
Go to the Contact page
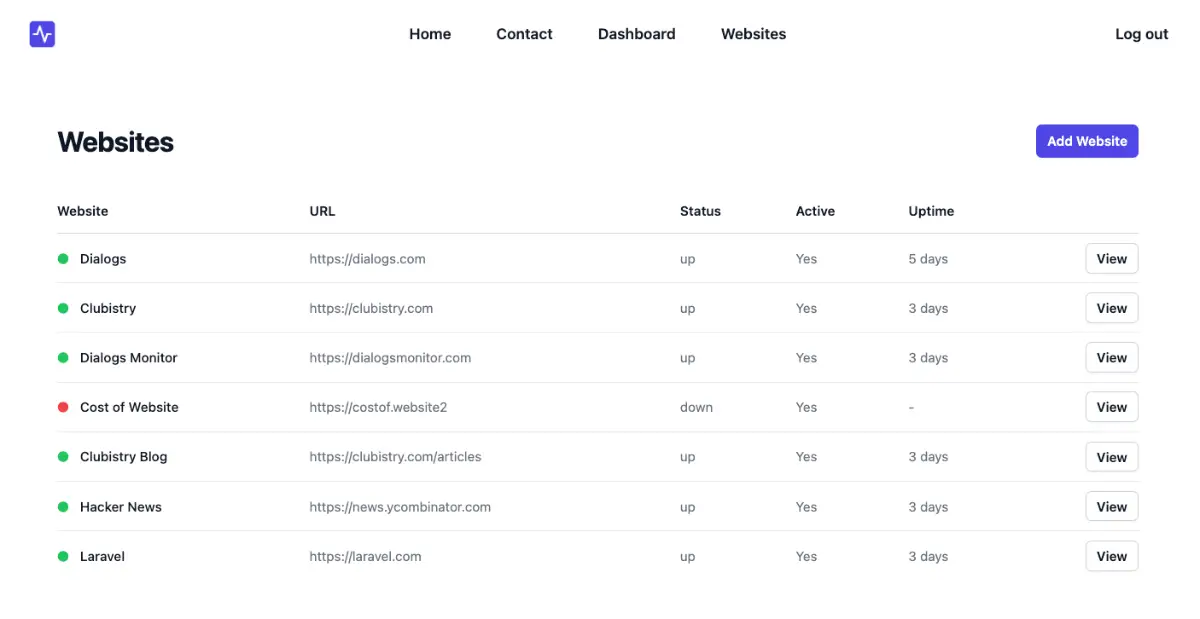524,34
